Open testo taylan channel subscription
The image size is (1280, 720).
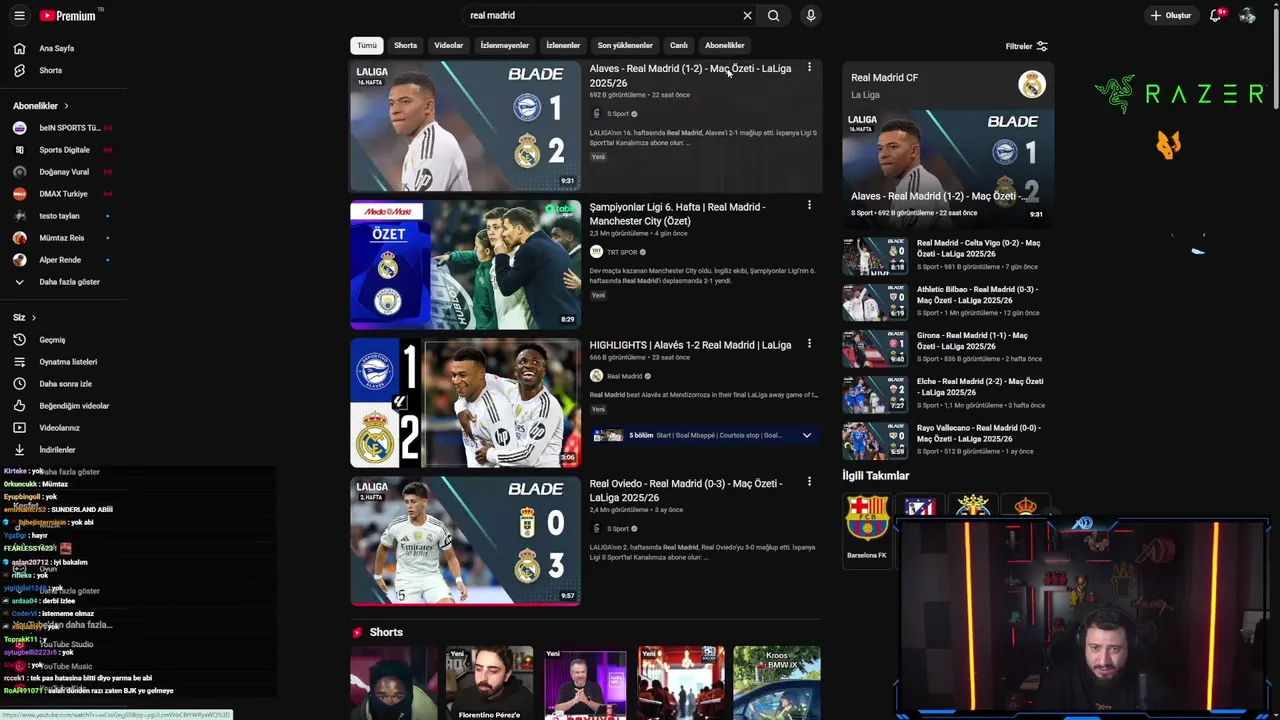(x=61, y=216)
